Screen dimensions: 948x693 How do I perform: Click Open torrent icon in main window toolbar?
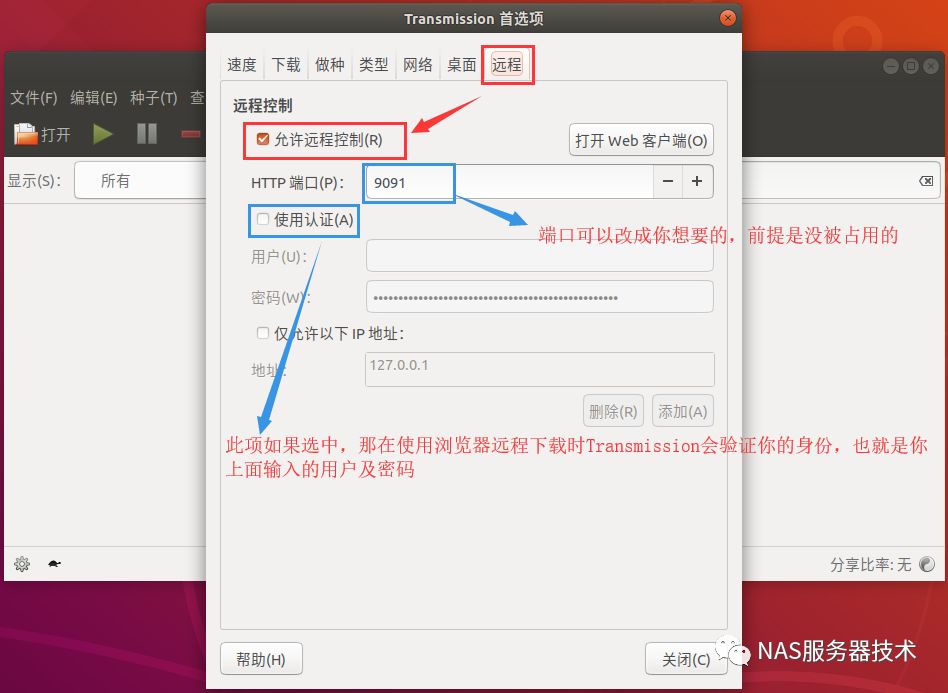pyautogui.click(x=25, y=134)
